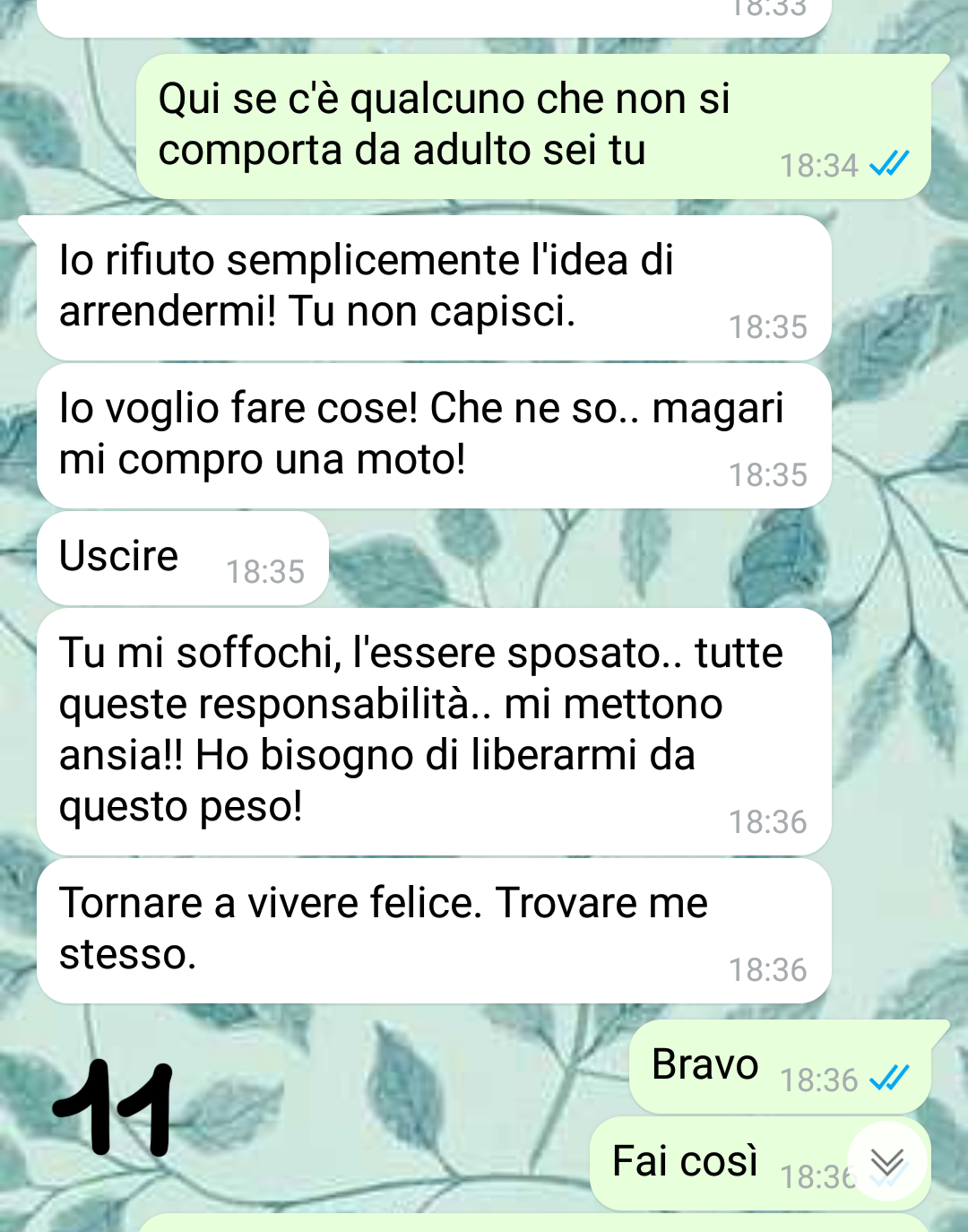968x1232 pixels.
Task: Tap the partially visible bubble at top
Action: (x=434, y=18)
